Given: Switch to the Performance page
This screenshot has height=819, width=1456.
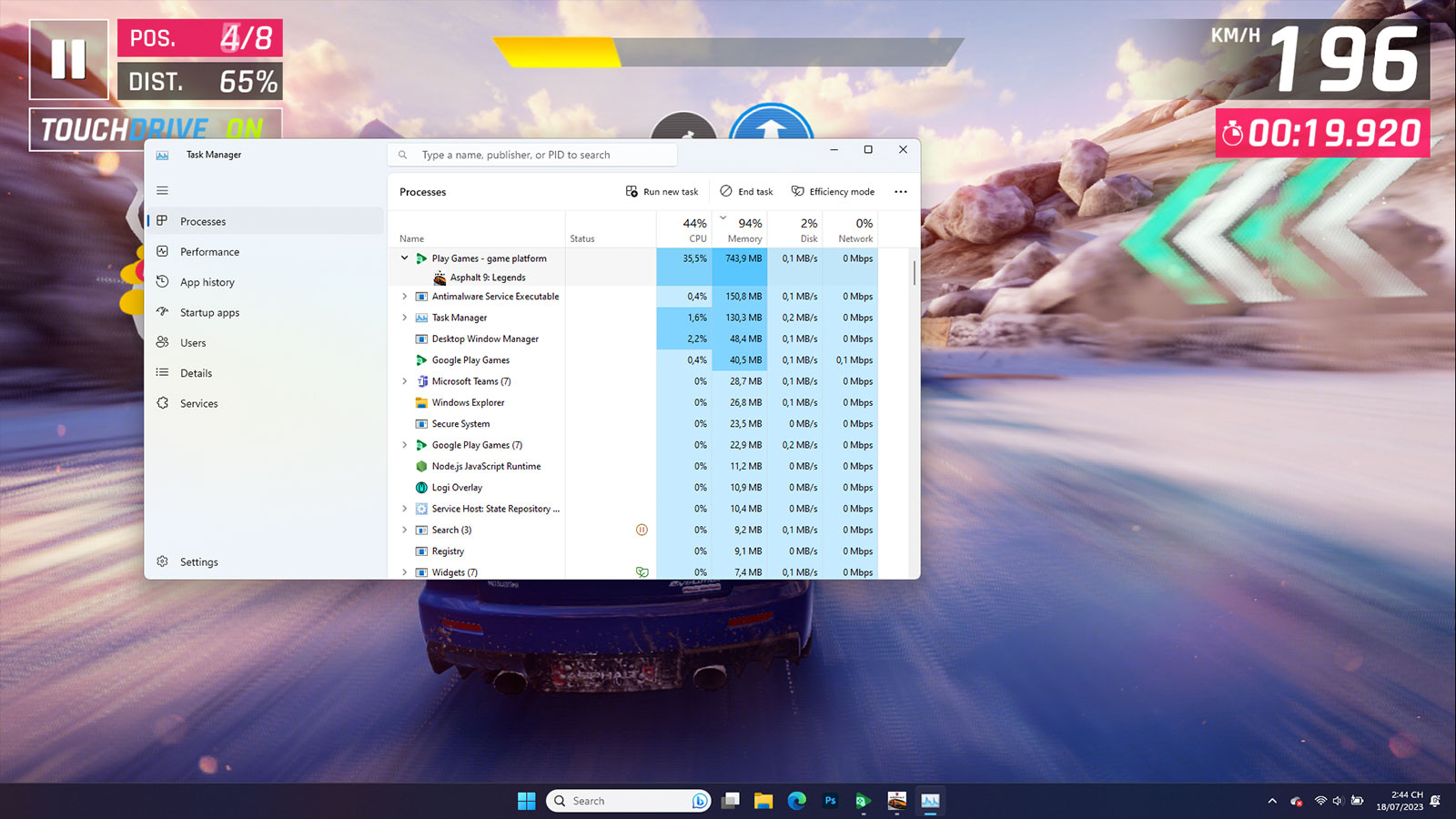Looking at the screenshot, I should pyautogui.click(x=265, y=252).
